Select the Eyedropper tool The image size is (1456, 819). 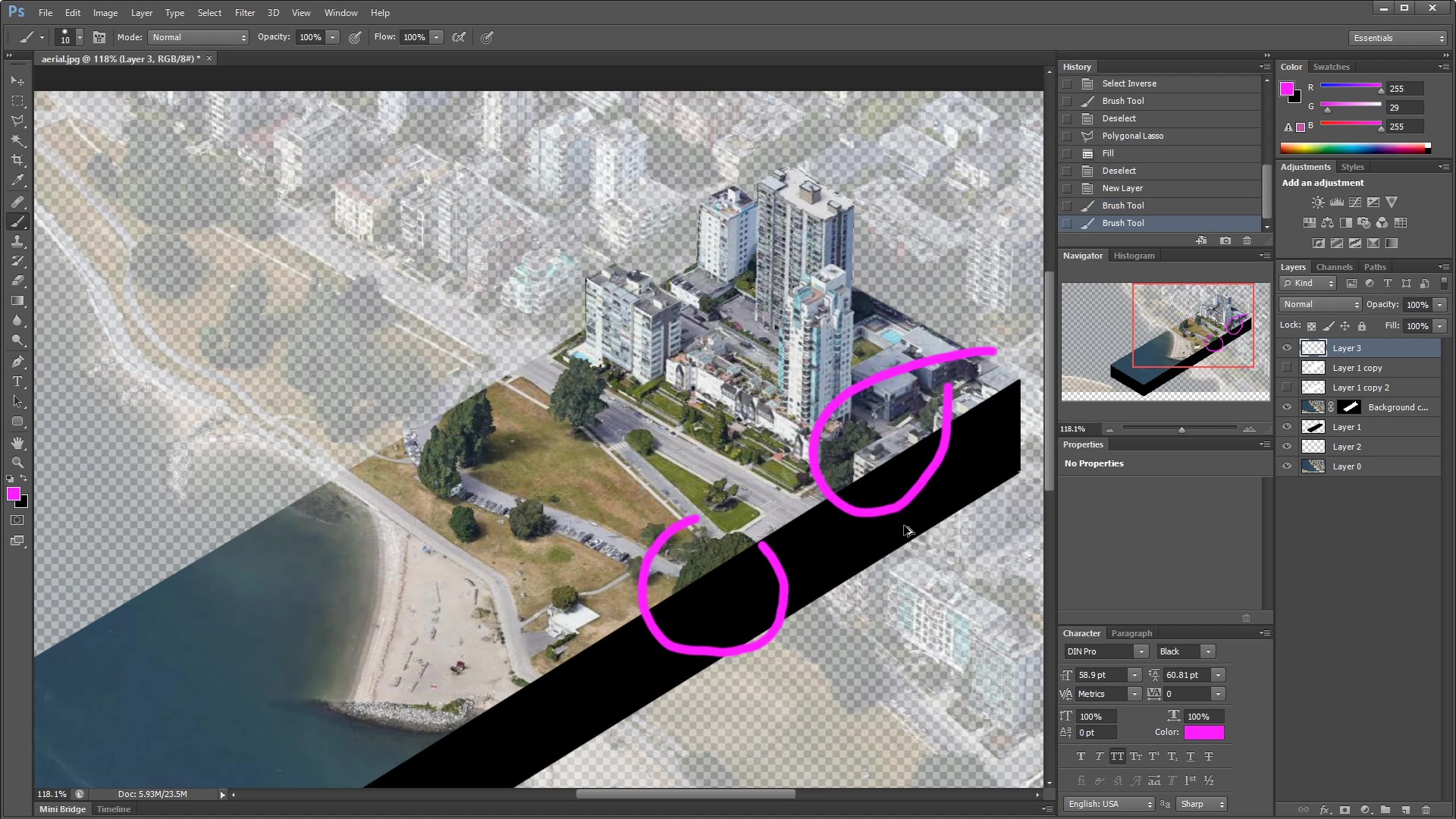[17, 180]
